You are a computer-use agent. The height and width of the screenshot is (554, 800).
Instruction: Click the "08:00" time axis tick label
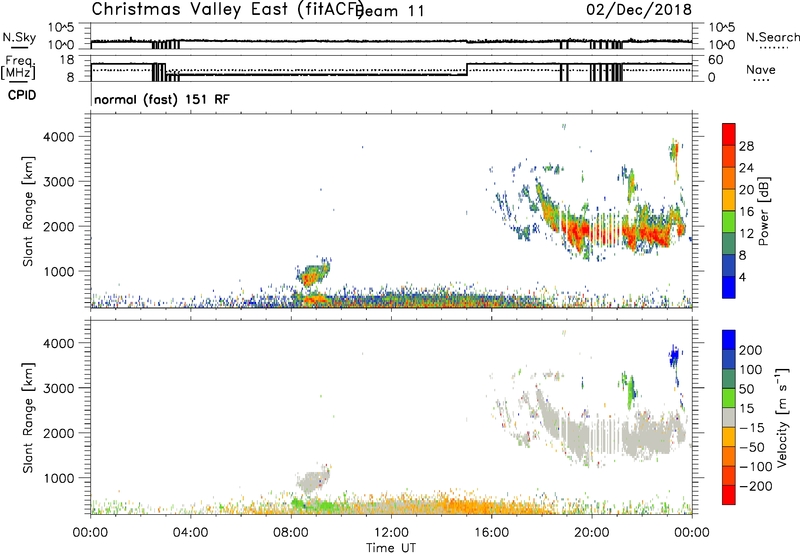(x=291, y=533)
